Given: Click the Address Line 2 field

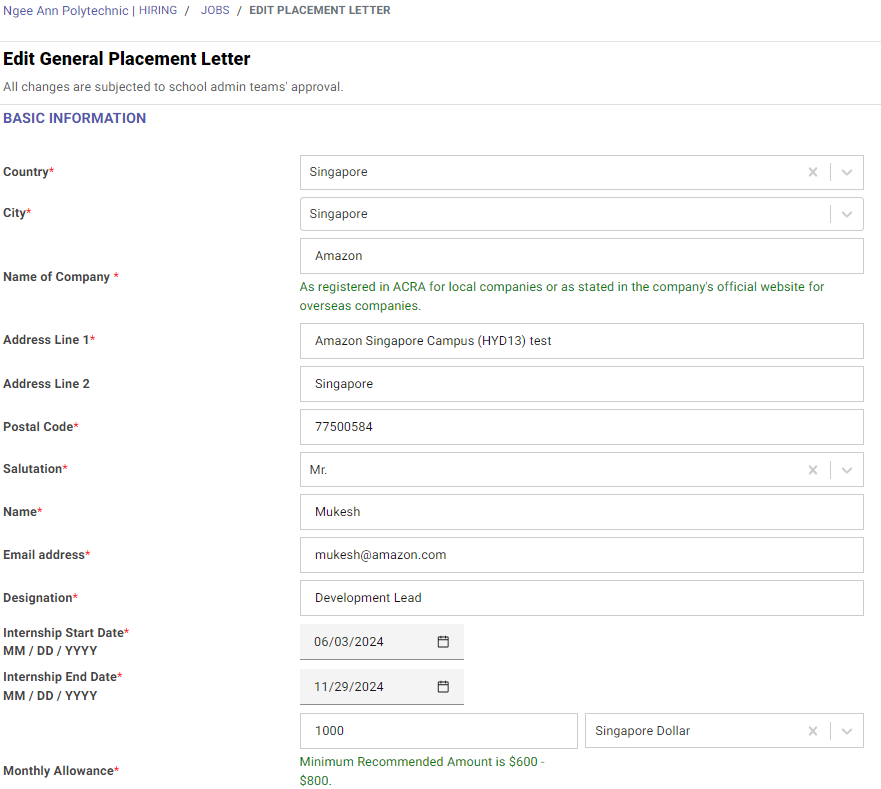Looking at the screenshot, I should [x=581, y=384].
